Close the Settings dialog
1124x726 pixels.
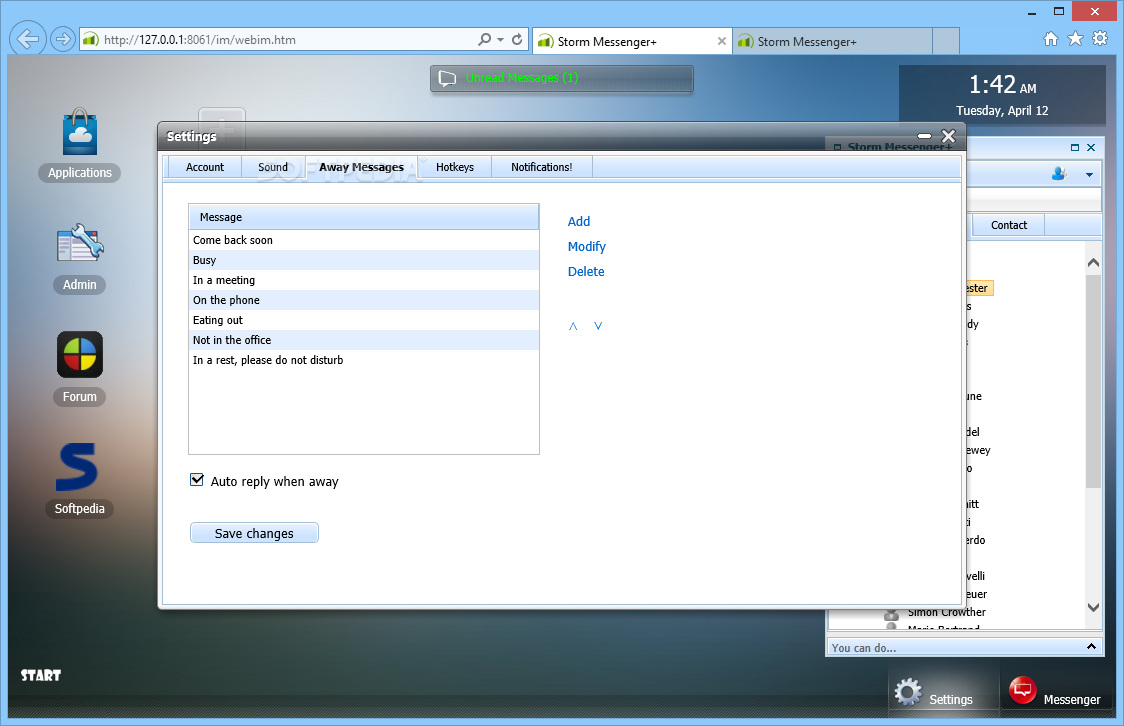pos(948,136)
